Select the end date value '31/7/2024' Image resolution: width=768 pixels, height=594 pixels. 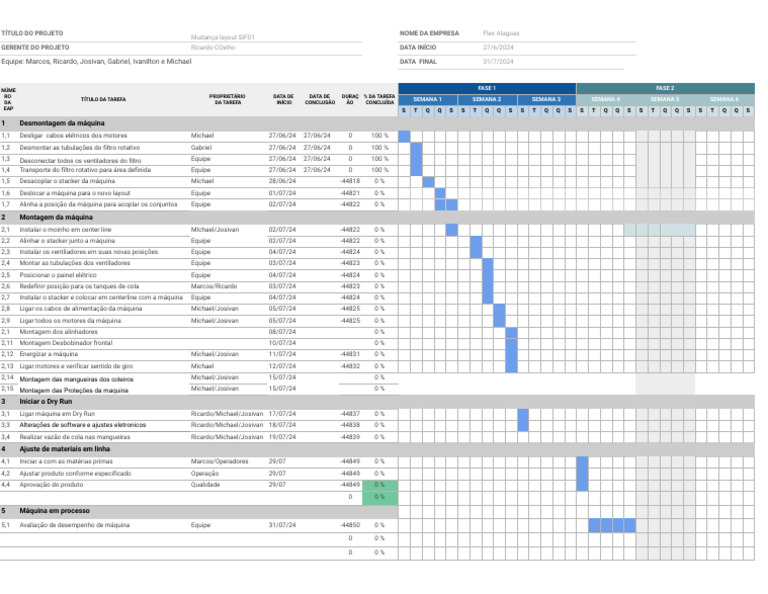click(x=498, y=62)
